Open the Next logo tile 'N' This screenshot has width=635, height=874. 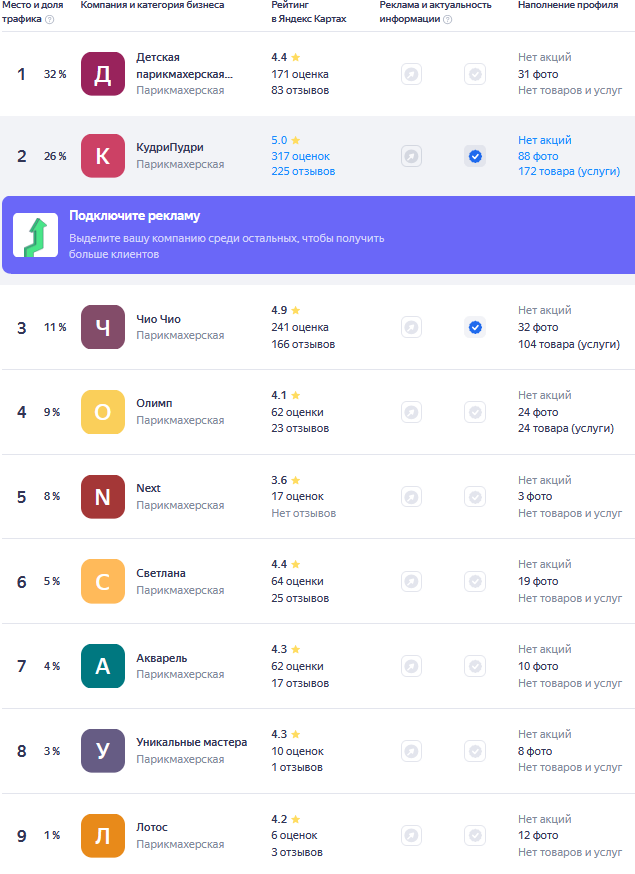click(103, 497)
